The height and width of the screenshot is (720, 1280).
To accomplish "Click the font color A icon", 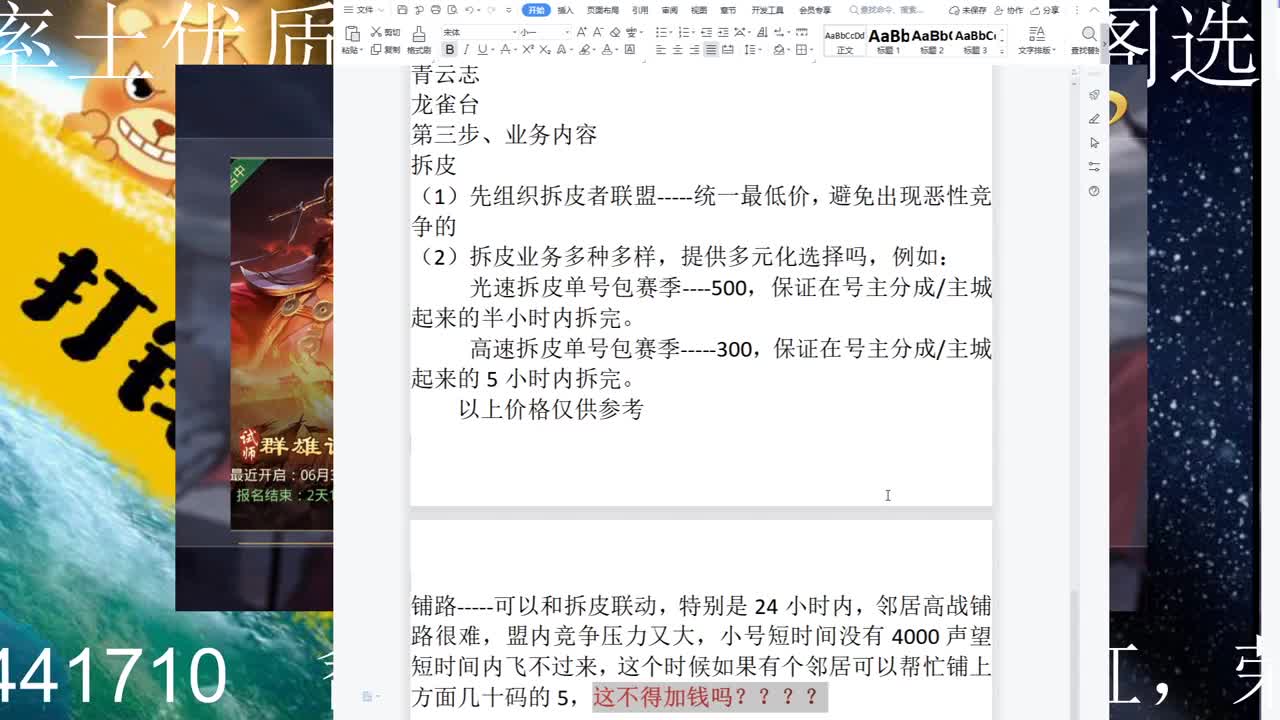I will coord(607,49).
